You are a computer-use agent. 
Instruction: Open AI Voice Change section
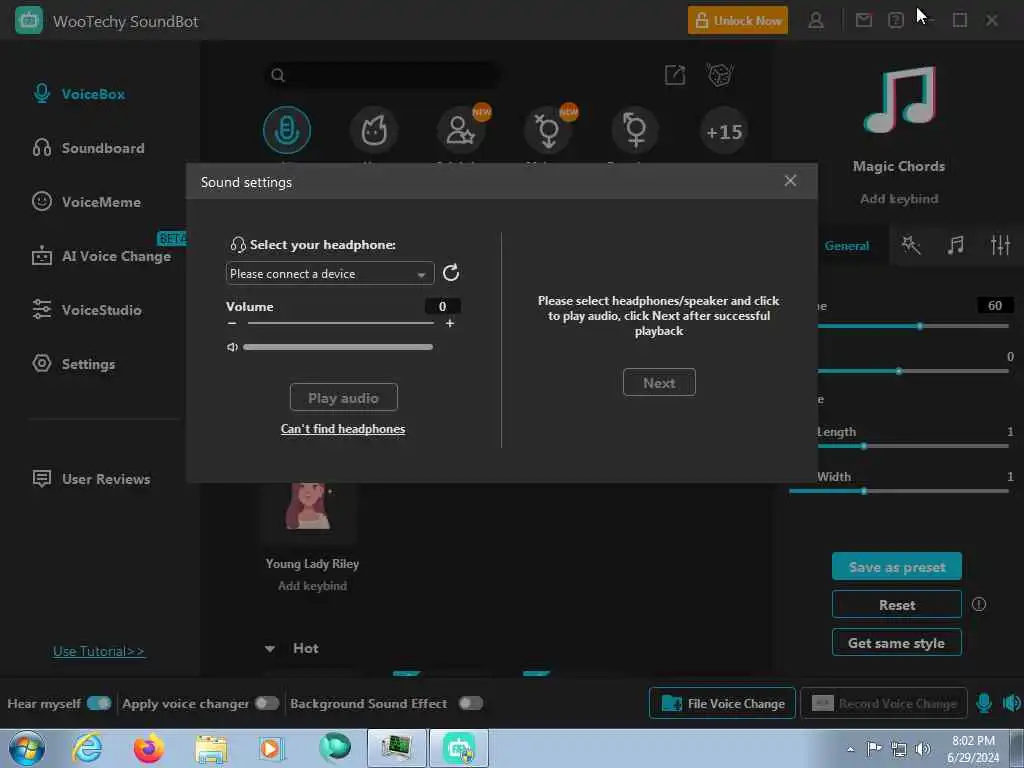[x=101, y=256]
